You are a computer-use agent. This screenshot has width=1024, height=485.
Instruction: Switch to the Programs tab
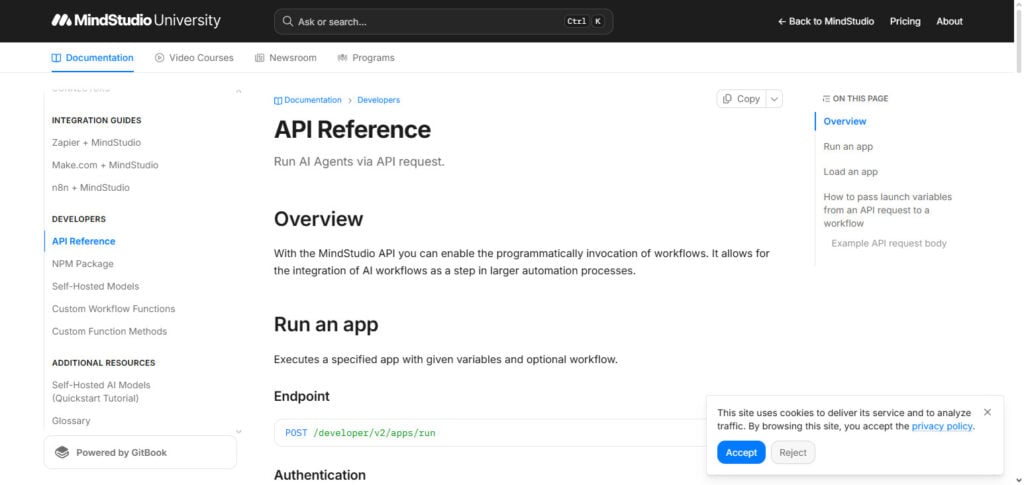tap(366, 58)
